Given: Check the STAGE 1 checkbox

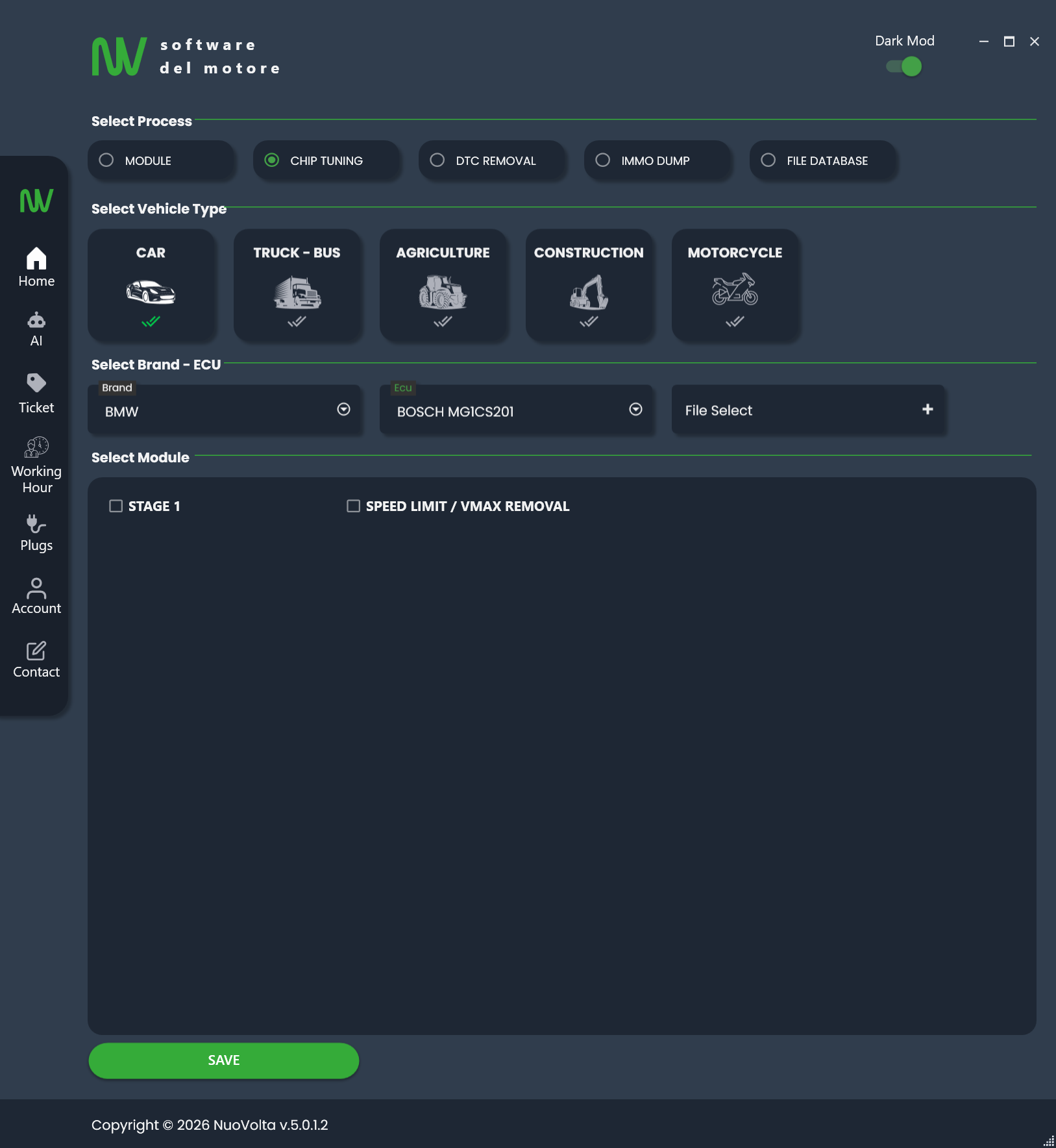Looking at the screenshot, I should click(x=116, y=506).
